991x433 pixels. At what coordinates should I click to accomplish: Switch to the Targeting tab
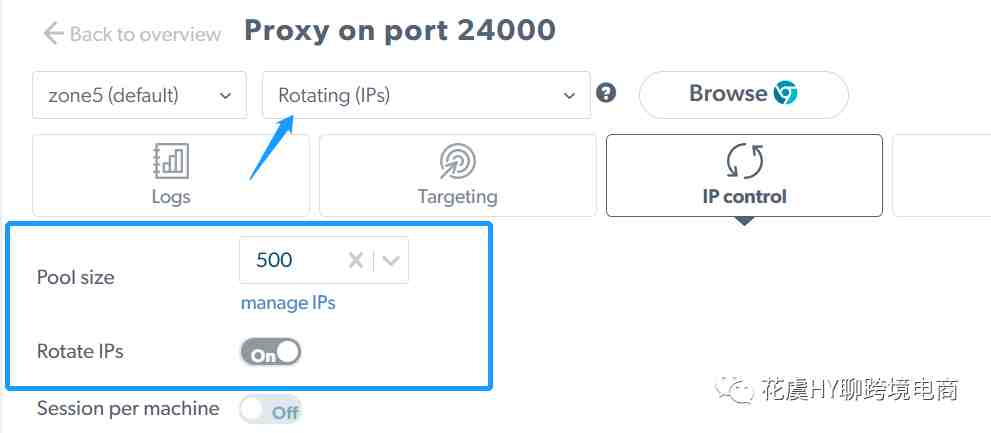(458, 175)
